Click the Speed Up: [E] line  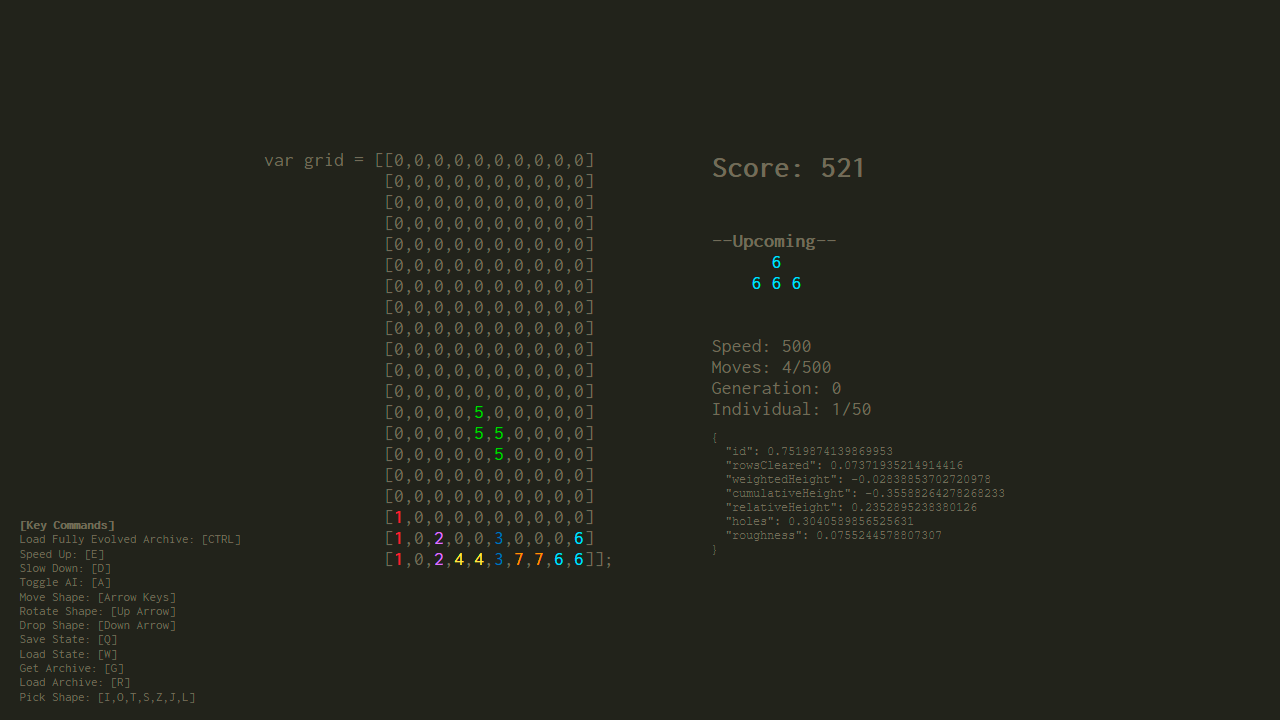(x=62, y=554)
